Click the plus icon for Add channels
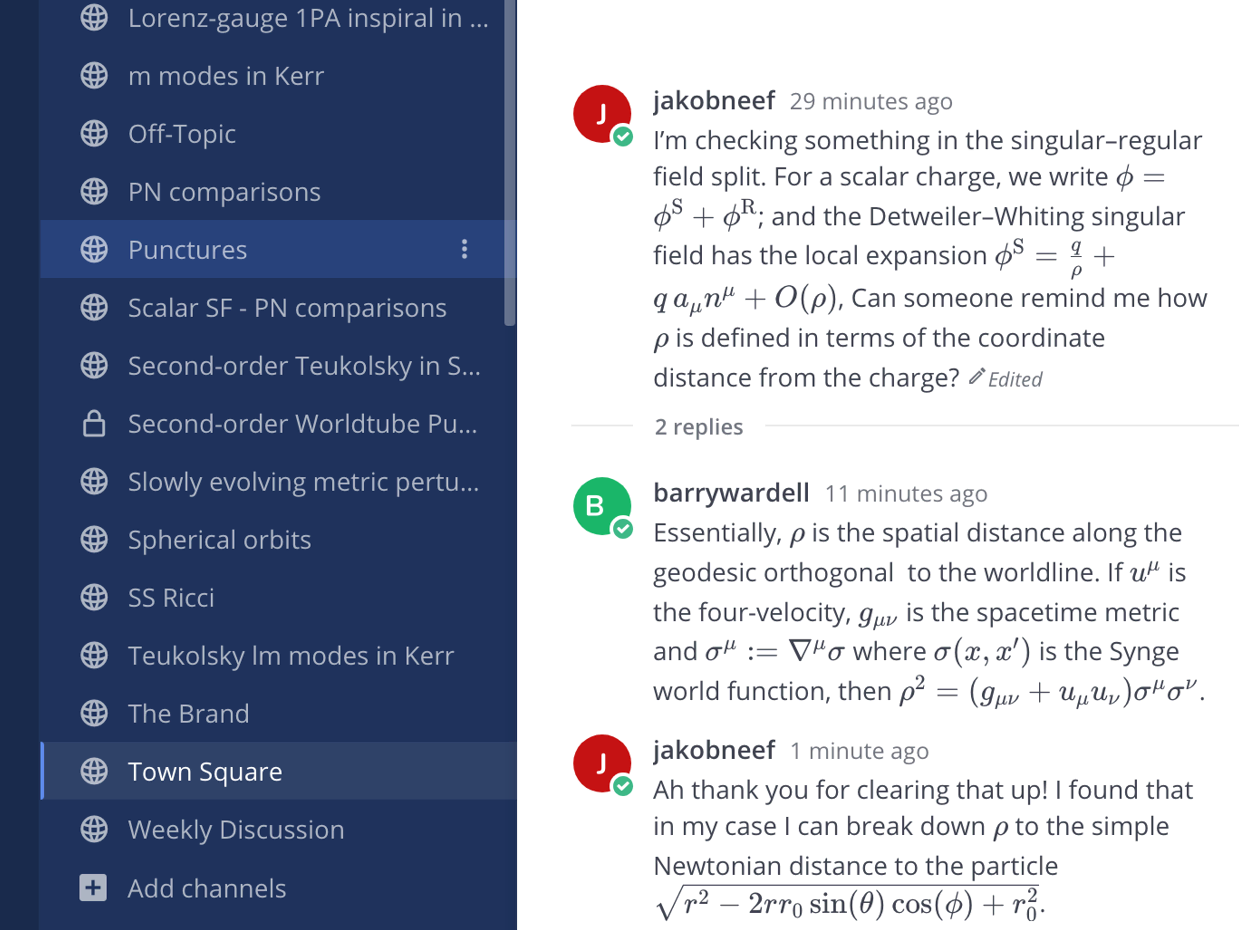Viewport: 1239px width, 930px height. click(93, 888)
